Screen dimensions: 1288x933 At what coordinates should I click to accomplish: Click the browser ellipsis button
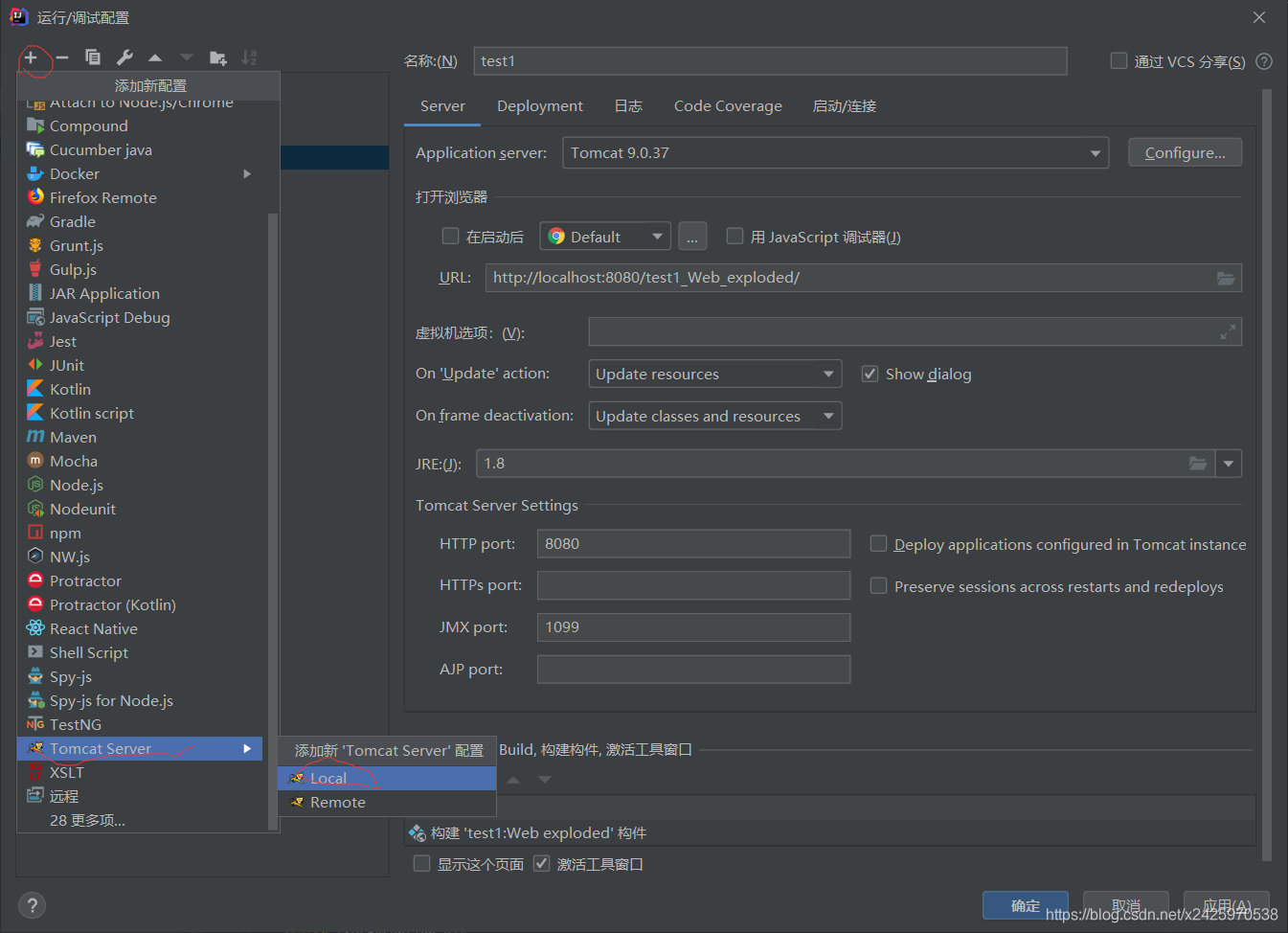[x=692, y=237]
